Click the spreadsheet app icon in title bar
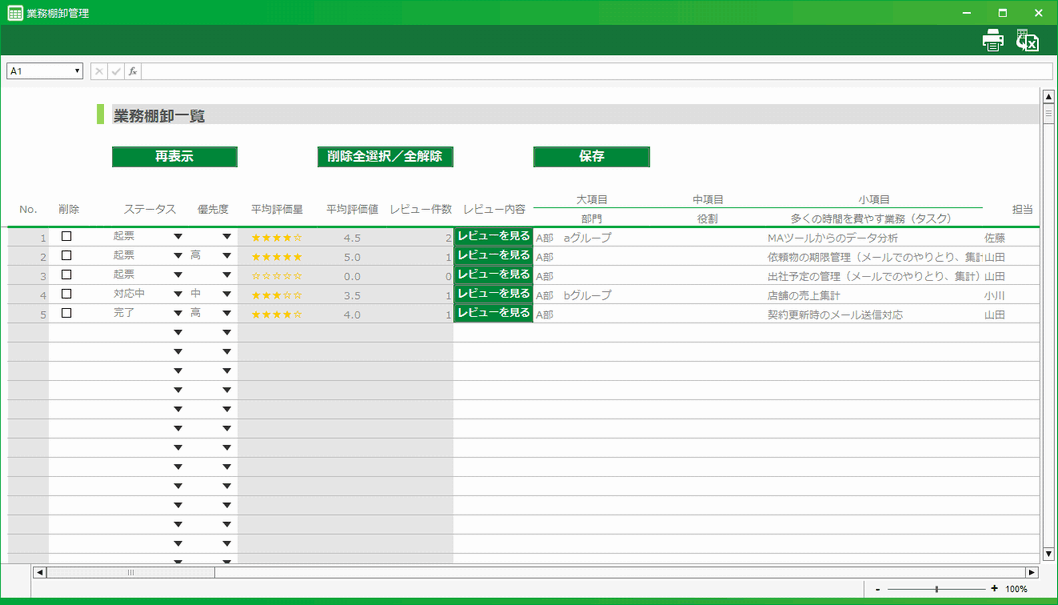This screenshot has height=605, width=1058. tap(14, 13)
